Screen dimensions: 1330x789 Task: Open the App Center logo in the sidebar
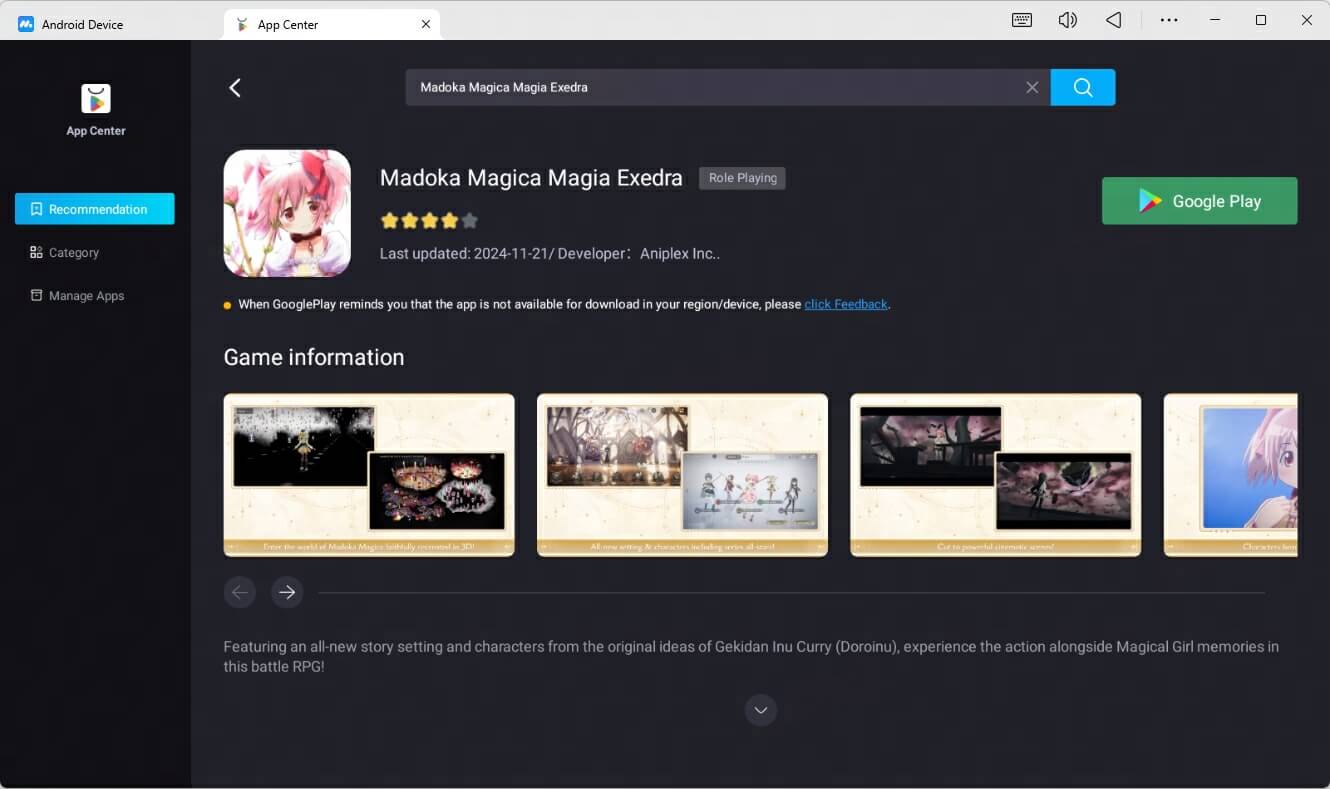(96, 98)
